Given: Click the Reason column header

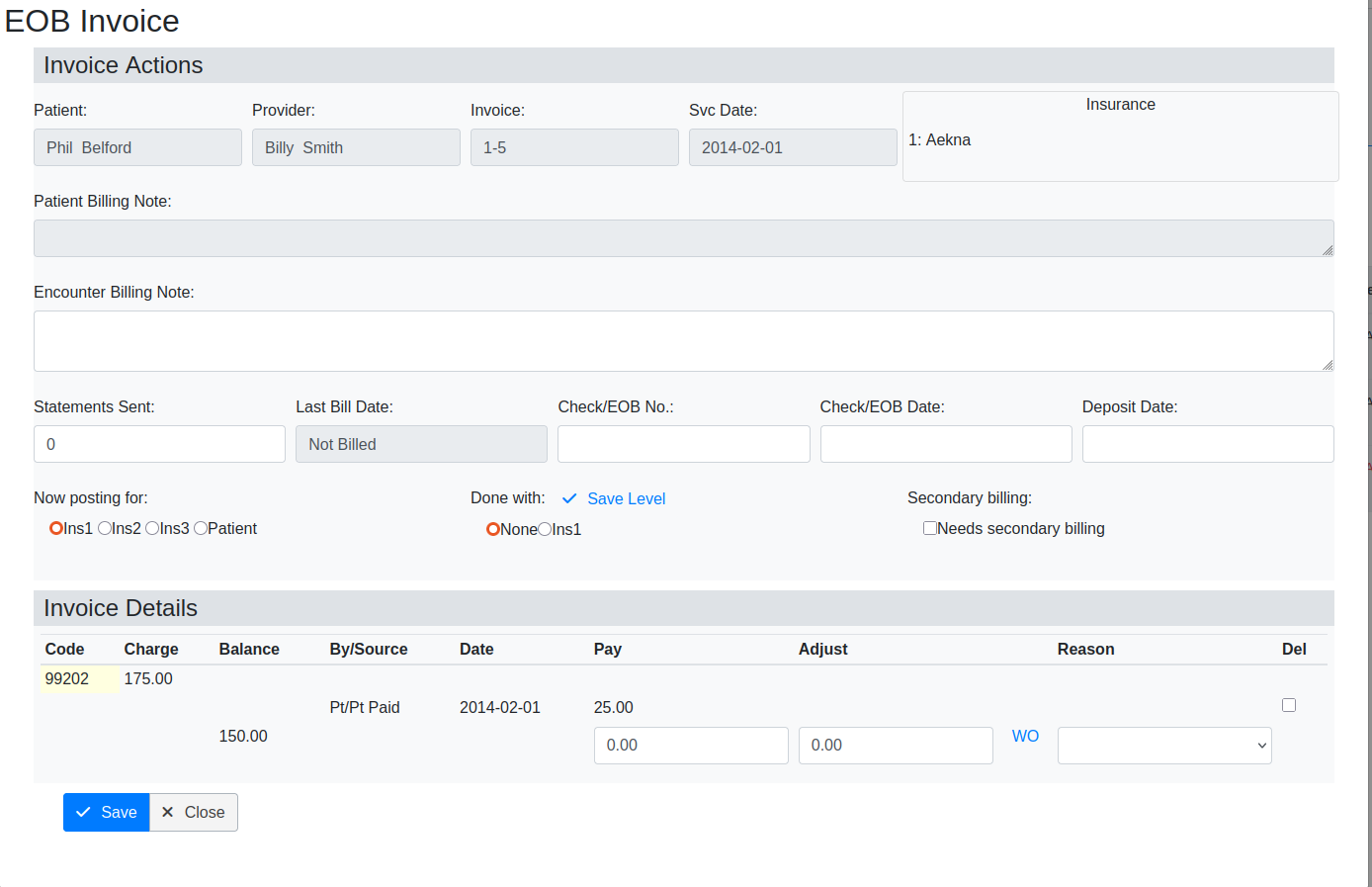Looking at the screenshot, I should (1085, 649).
